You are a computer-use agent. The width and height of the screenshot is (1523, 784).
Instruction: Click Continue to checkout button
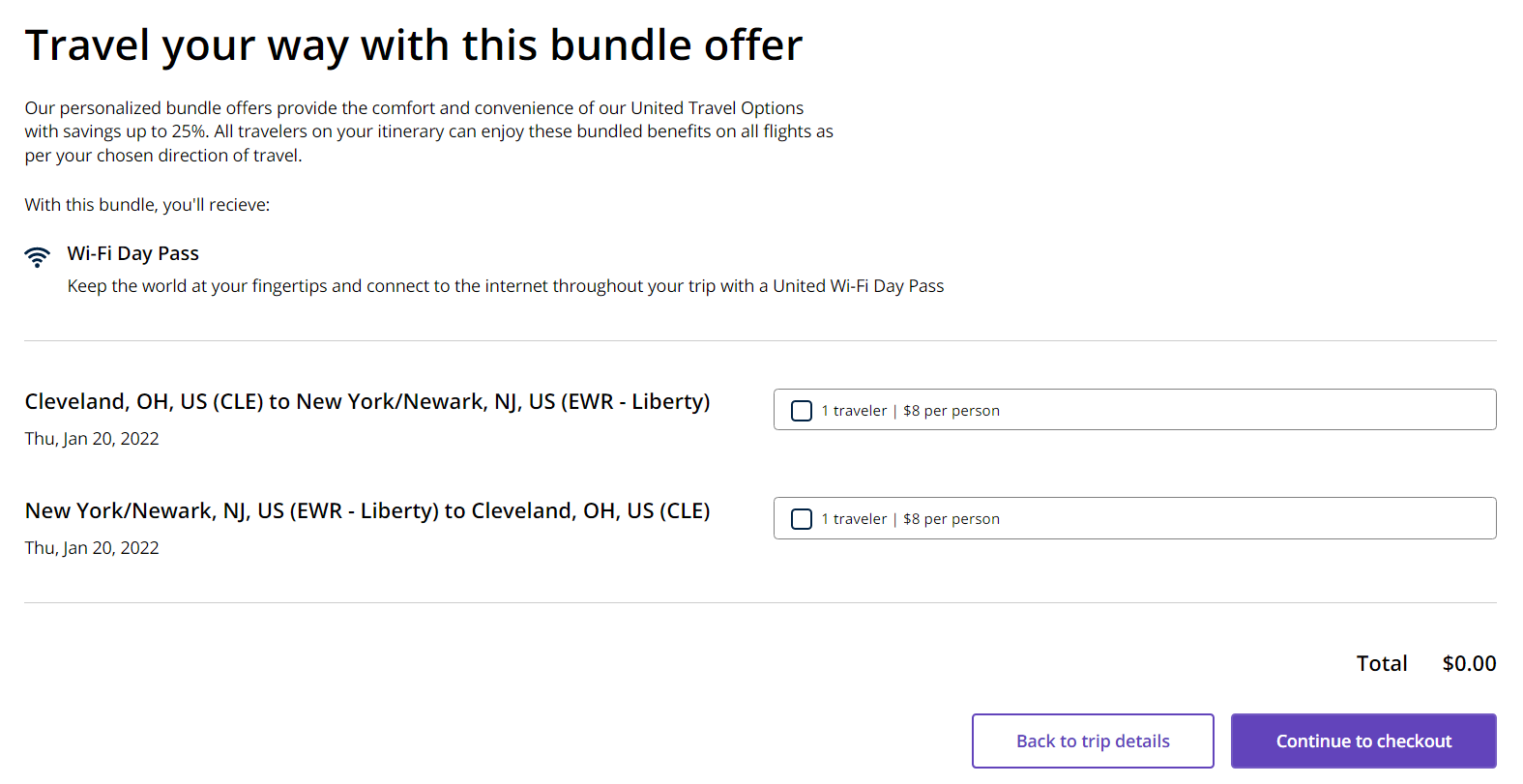[1363, 741]
